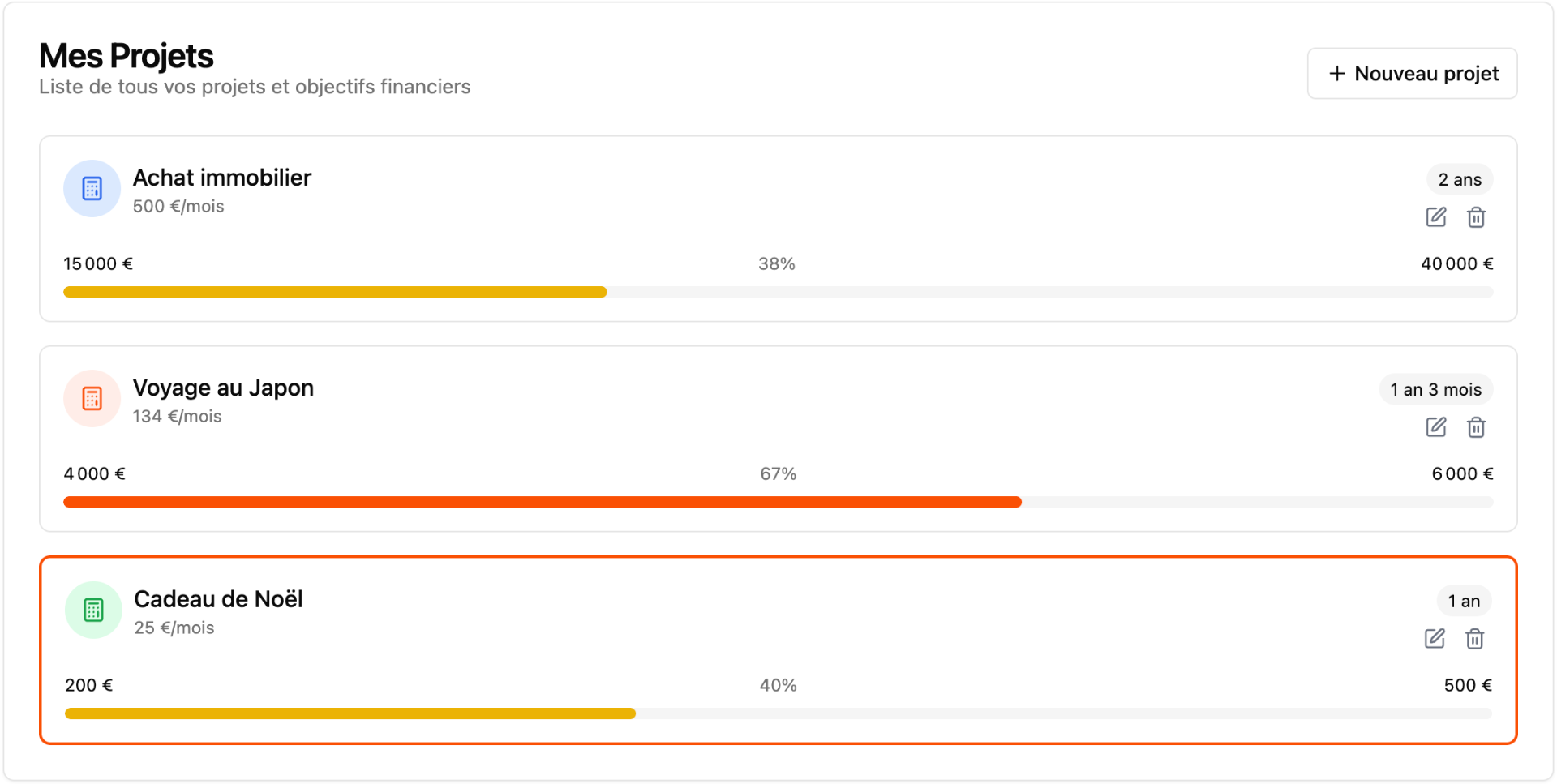This screenshot has height=784, width=1557.
Task: Delete the Cadeau de Noël project
Action: point(1474,639)
